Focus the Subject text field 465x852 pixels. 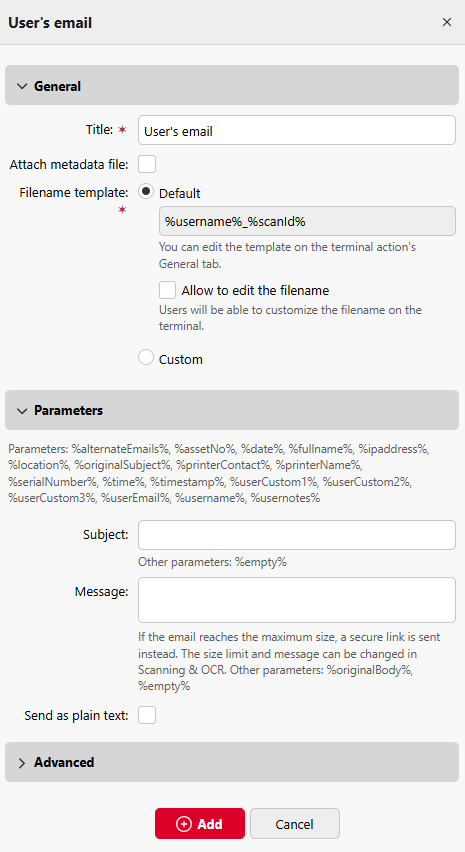pos(297,535)
